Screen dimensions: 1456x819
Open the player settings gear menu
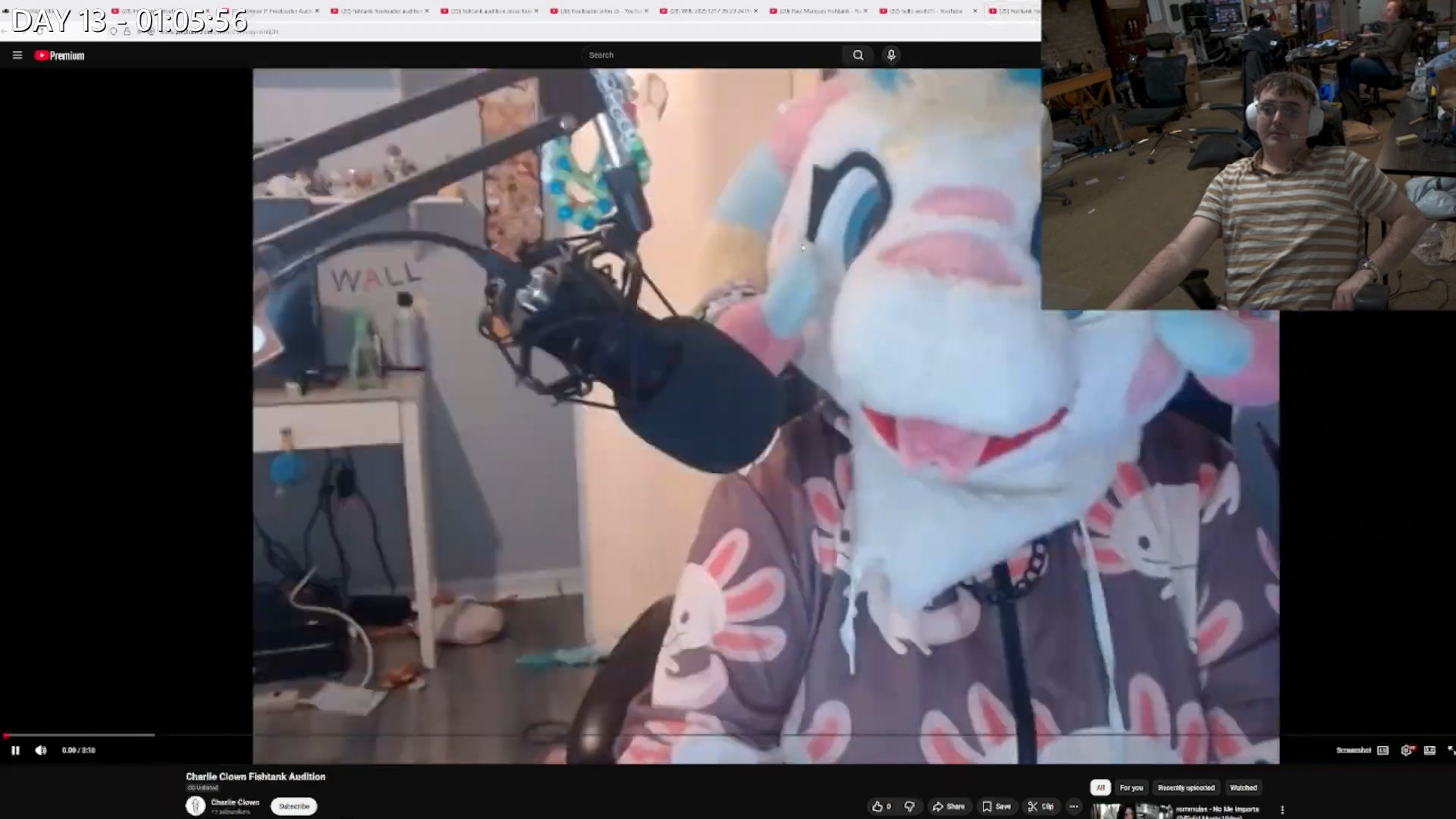pyautogui.click(x=1406, y=750)
